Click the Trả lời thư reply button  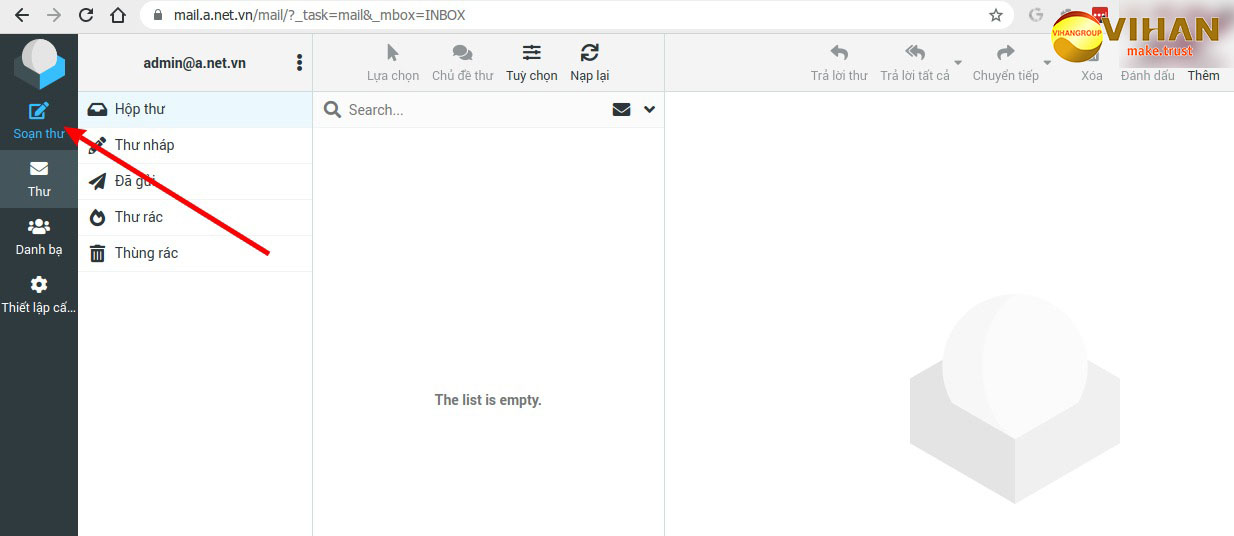point(838,61)
